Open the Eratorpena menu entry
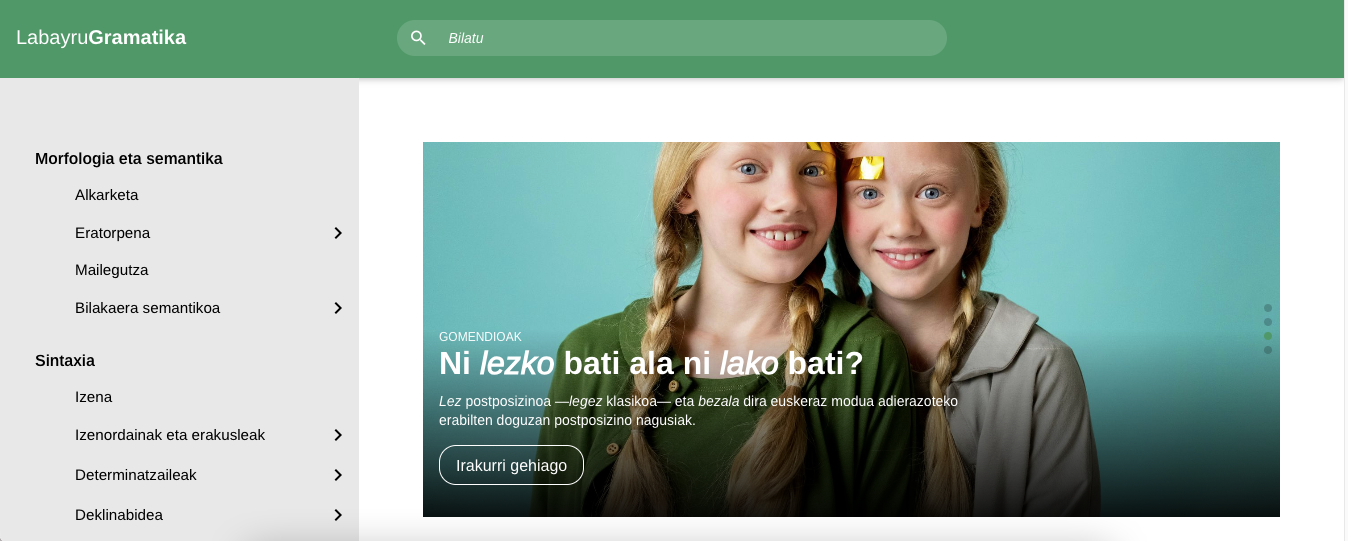Image resolution: width=1348 pixels, height=541 pixels. point(112,233)
